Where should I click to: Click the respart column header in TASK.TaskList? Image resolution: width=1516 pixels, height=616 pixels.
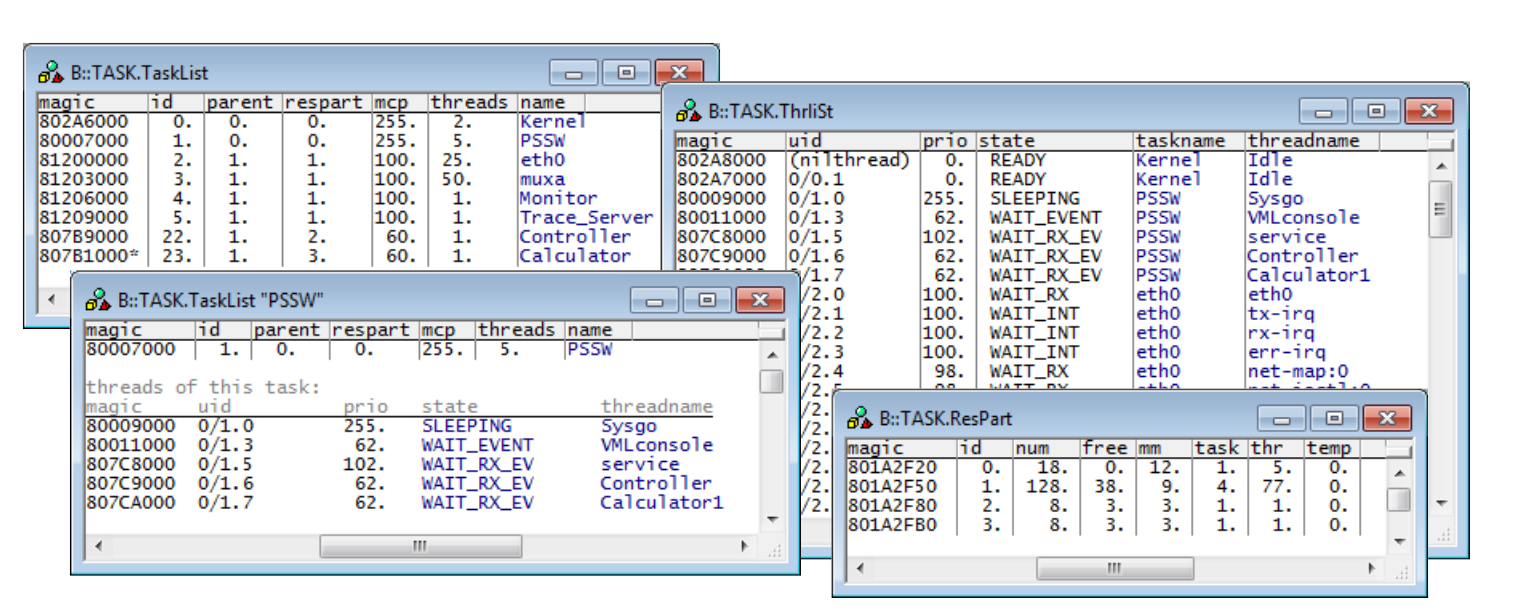326,102
